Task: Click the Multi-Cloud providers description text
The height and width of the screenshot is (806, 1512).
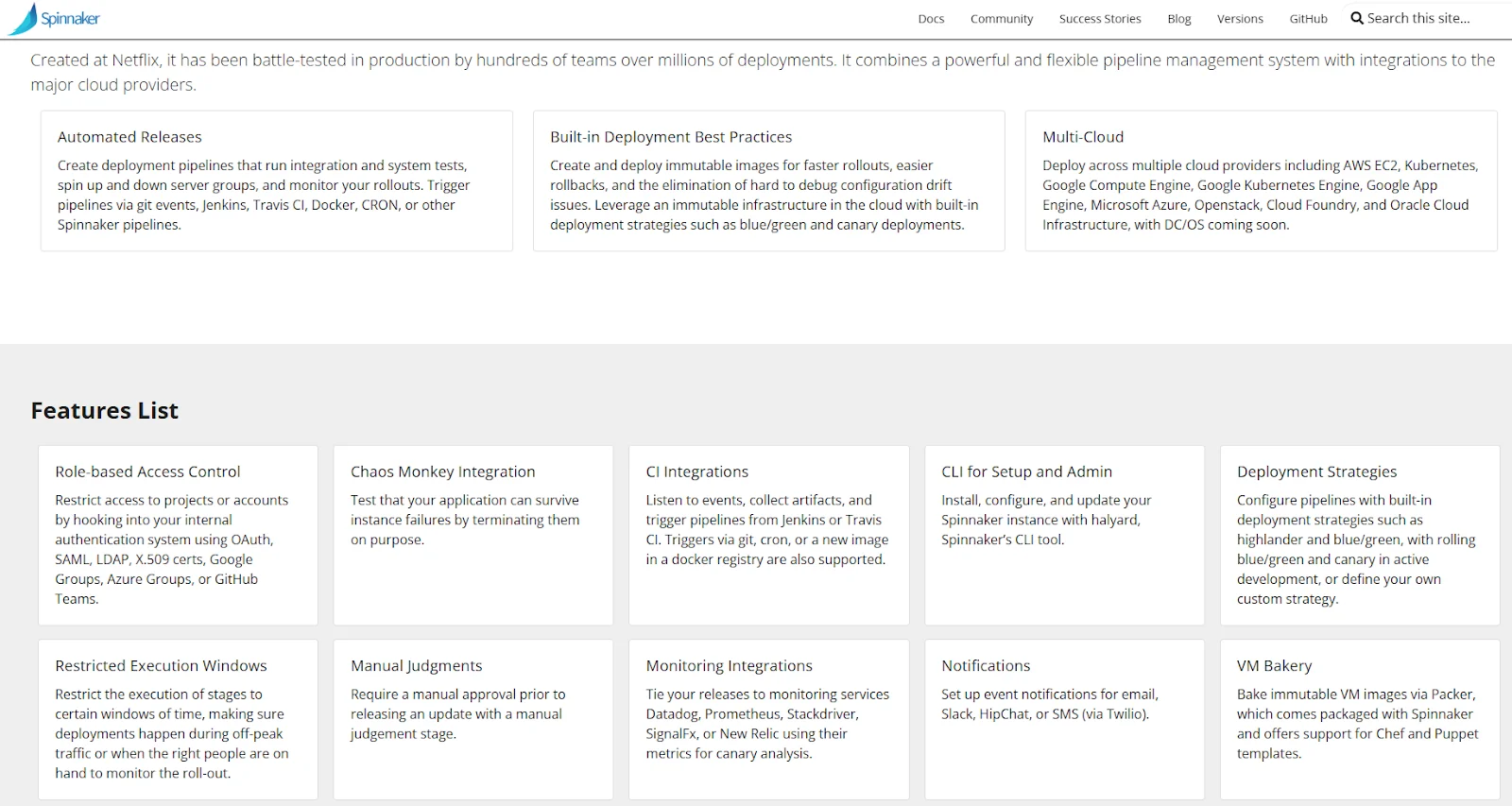Action: tap(1261, 195)
